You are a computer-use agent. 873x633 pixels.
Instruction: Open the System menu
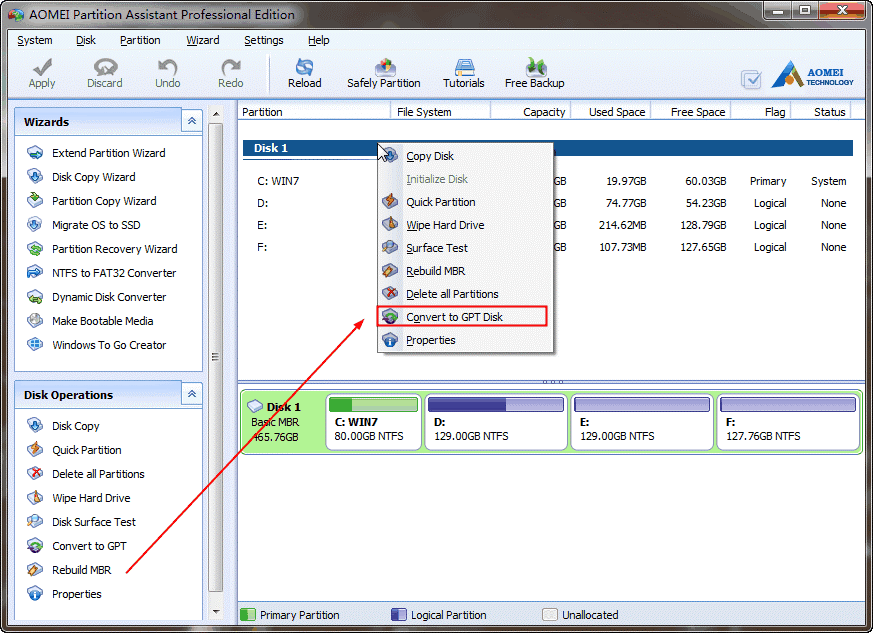tap(35, 40)
